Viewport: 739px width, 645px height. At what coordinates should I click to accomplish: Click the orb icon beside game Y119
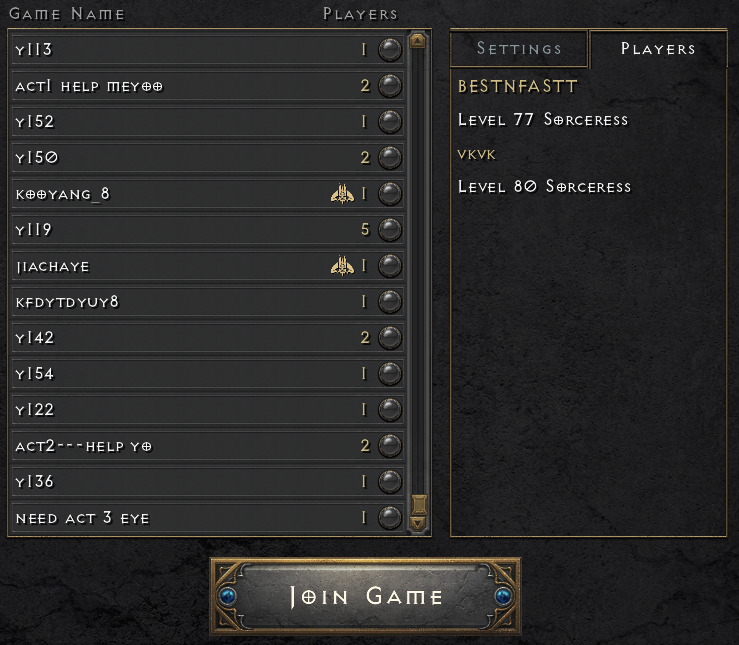click(390, 229)
